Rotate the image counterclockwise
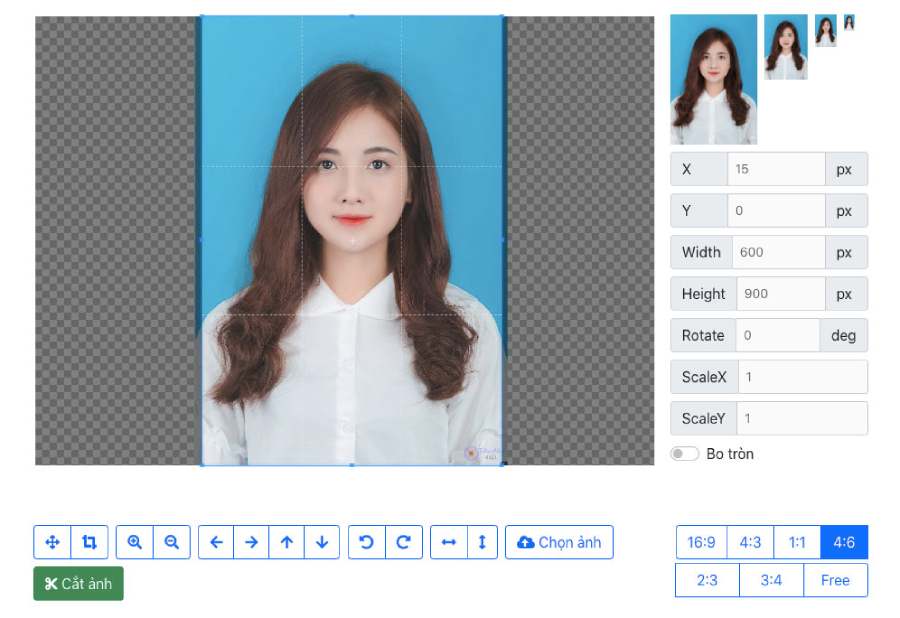The image size is (900, 618). (x=367, y=542)
